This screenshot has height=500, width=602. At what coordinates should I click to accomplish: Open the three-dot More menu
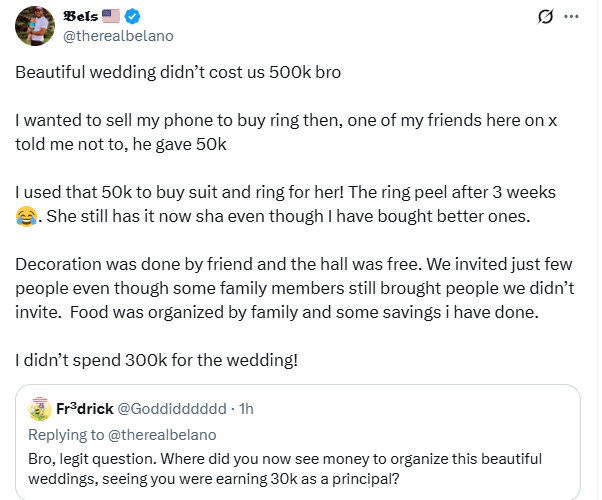[571, 16]
